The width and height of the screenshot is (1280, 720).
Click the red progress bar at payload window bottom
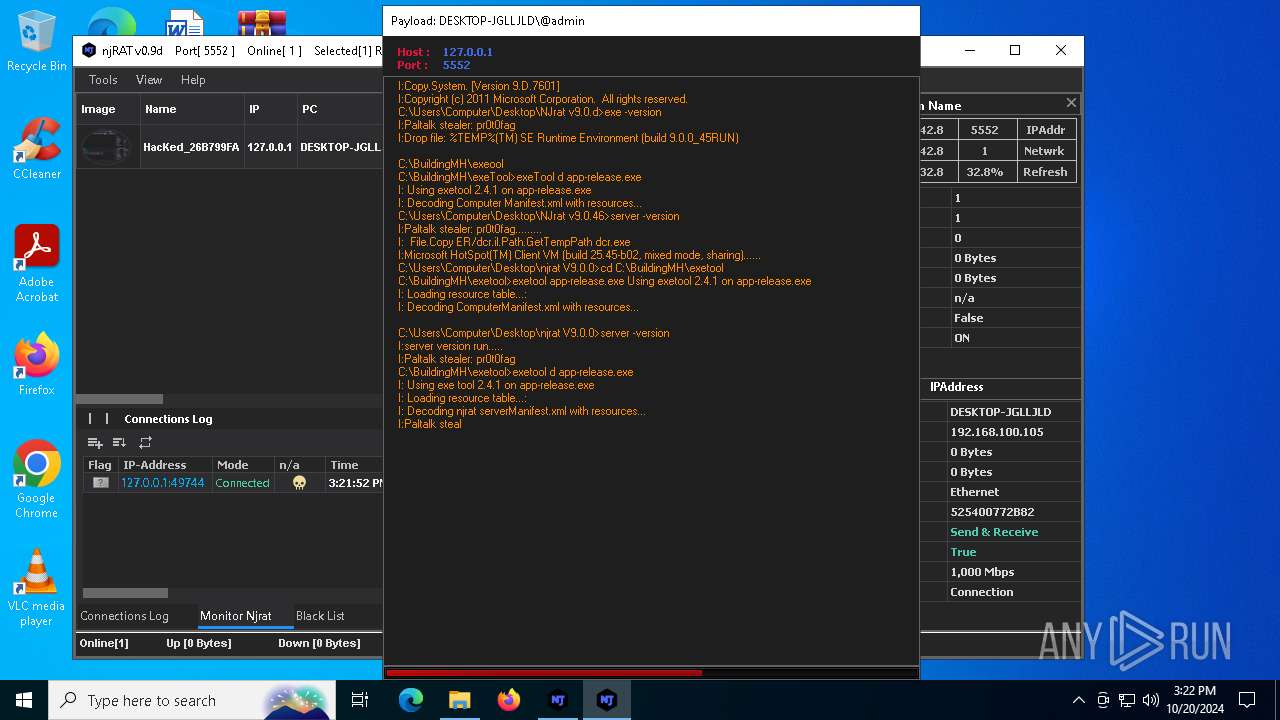click(x=544, y=673)
